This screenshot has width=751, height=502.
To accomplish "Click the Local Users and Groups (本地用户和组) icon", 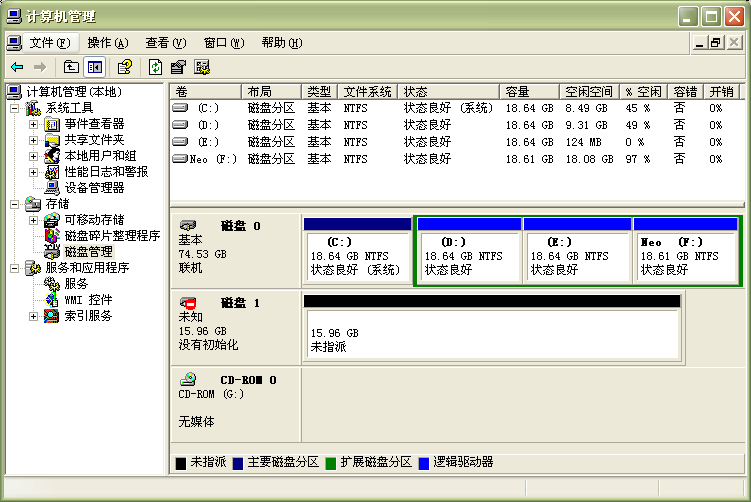I will 52,156.
